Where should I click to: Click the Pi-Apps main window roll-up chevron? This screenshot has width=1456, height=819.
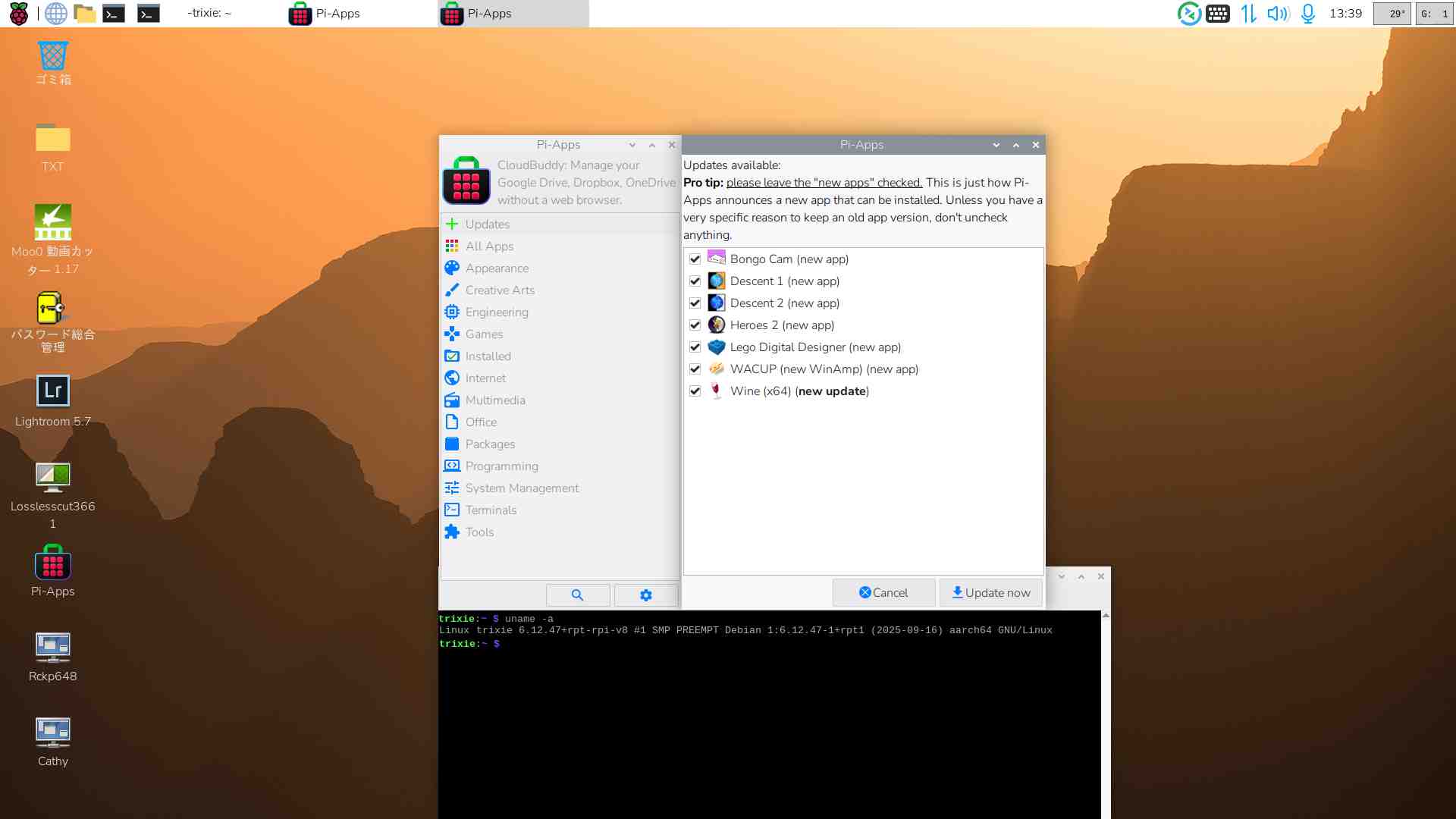click(x=651, y=145)
